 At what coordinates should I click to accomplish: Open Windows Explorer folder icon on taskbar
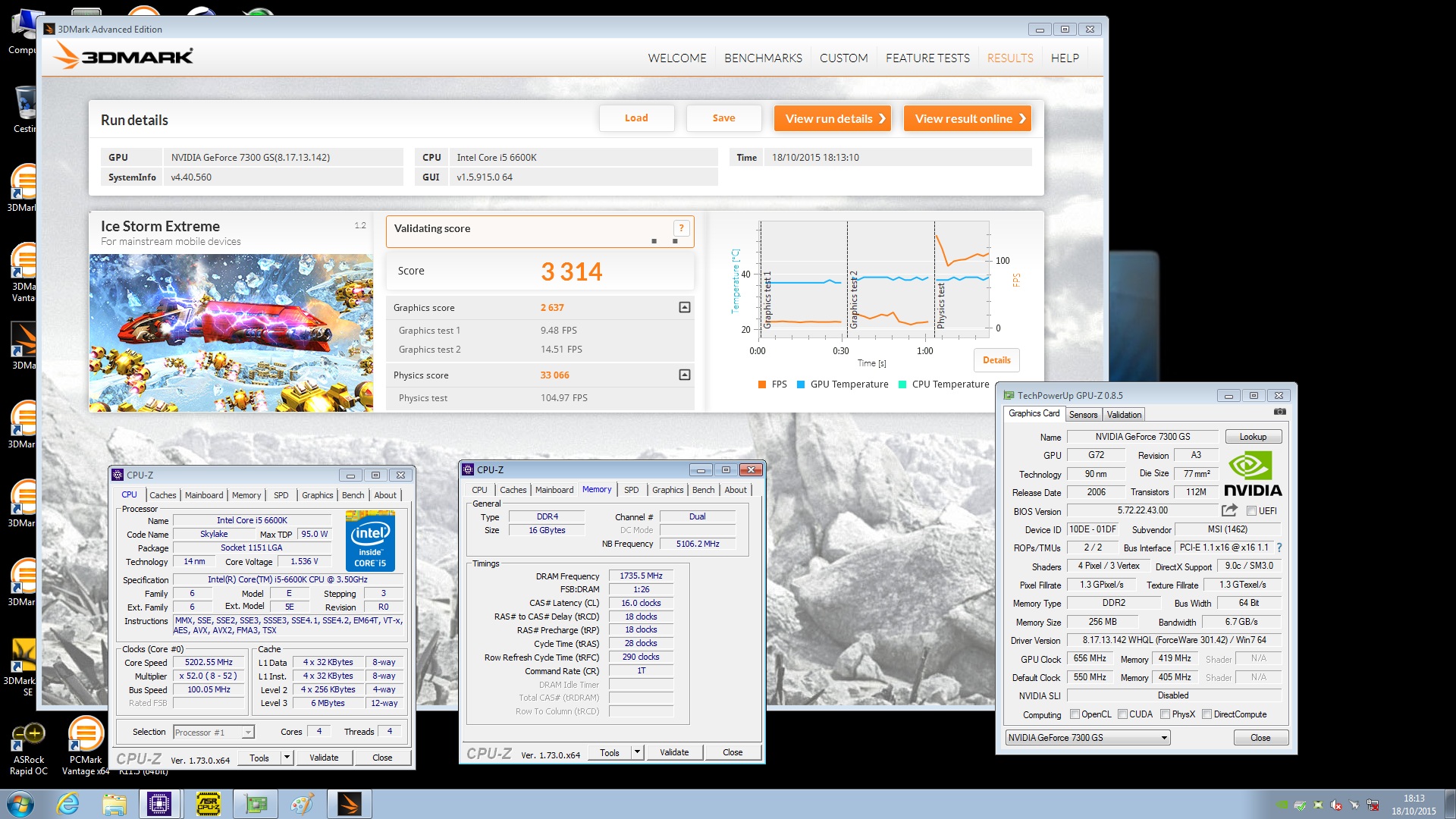[115, 804]
